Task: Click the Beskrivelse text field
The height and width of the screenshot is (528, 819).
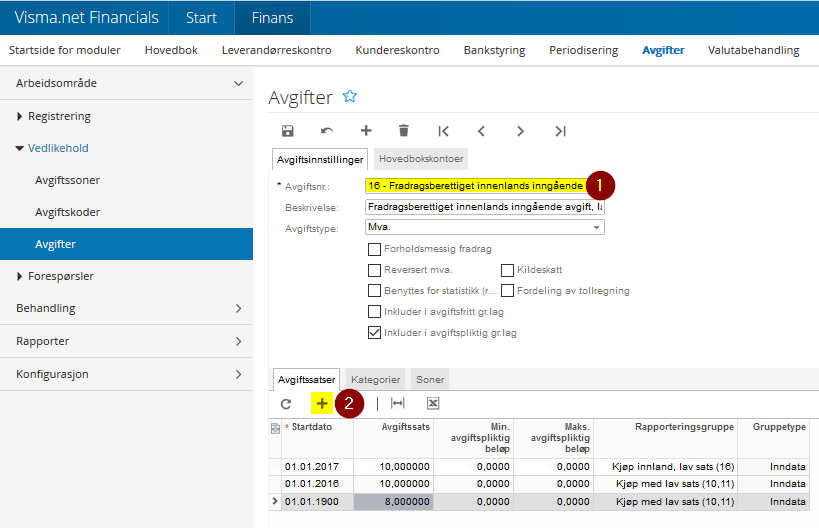Action: [484, 207]
